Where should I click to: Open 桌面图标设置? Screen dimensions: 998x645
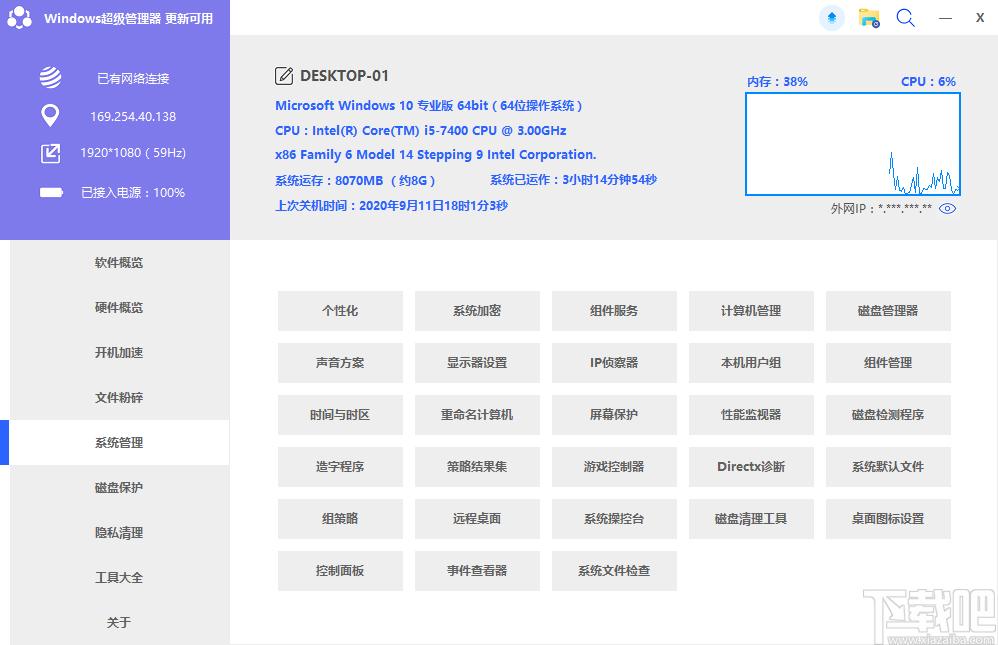coord(888,519)
